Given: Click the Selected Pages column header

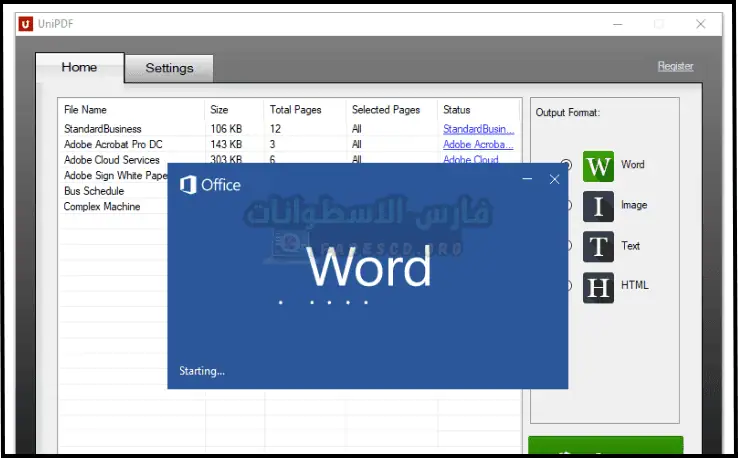Looking at the screenshot, I should [386, 110].
